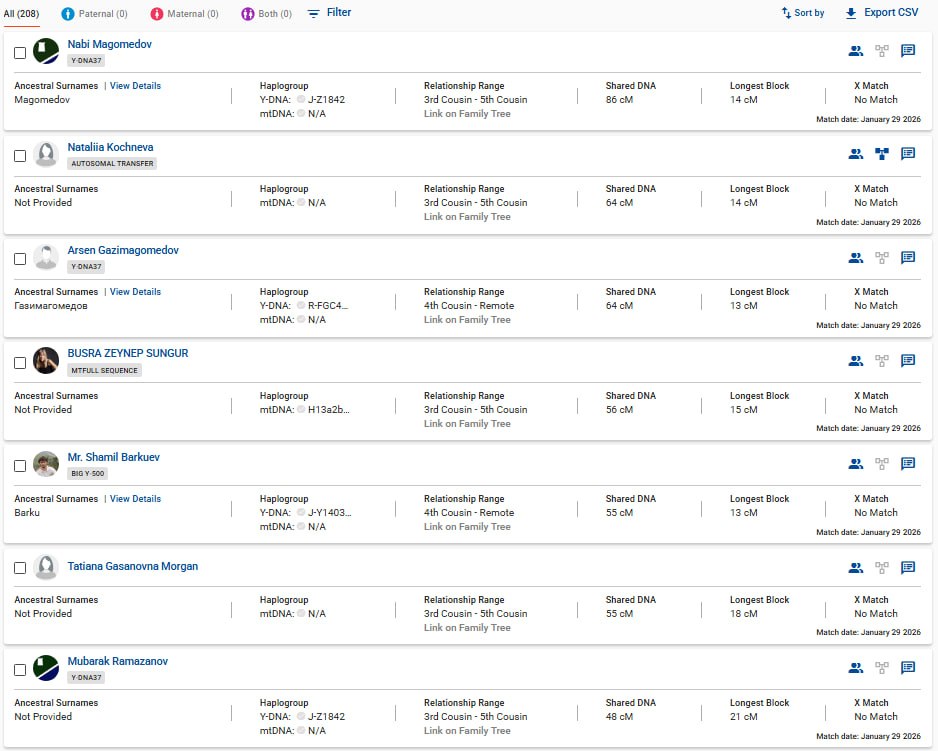The image size is (938, 751).
Task: Switch to the Maternal (0) tab
Action: tap(184, 13)
